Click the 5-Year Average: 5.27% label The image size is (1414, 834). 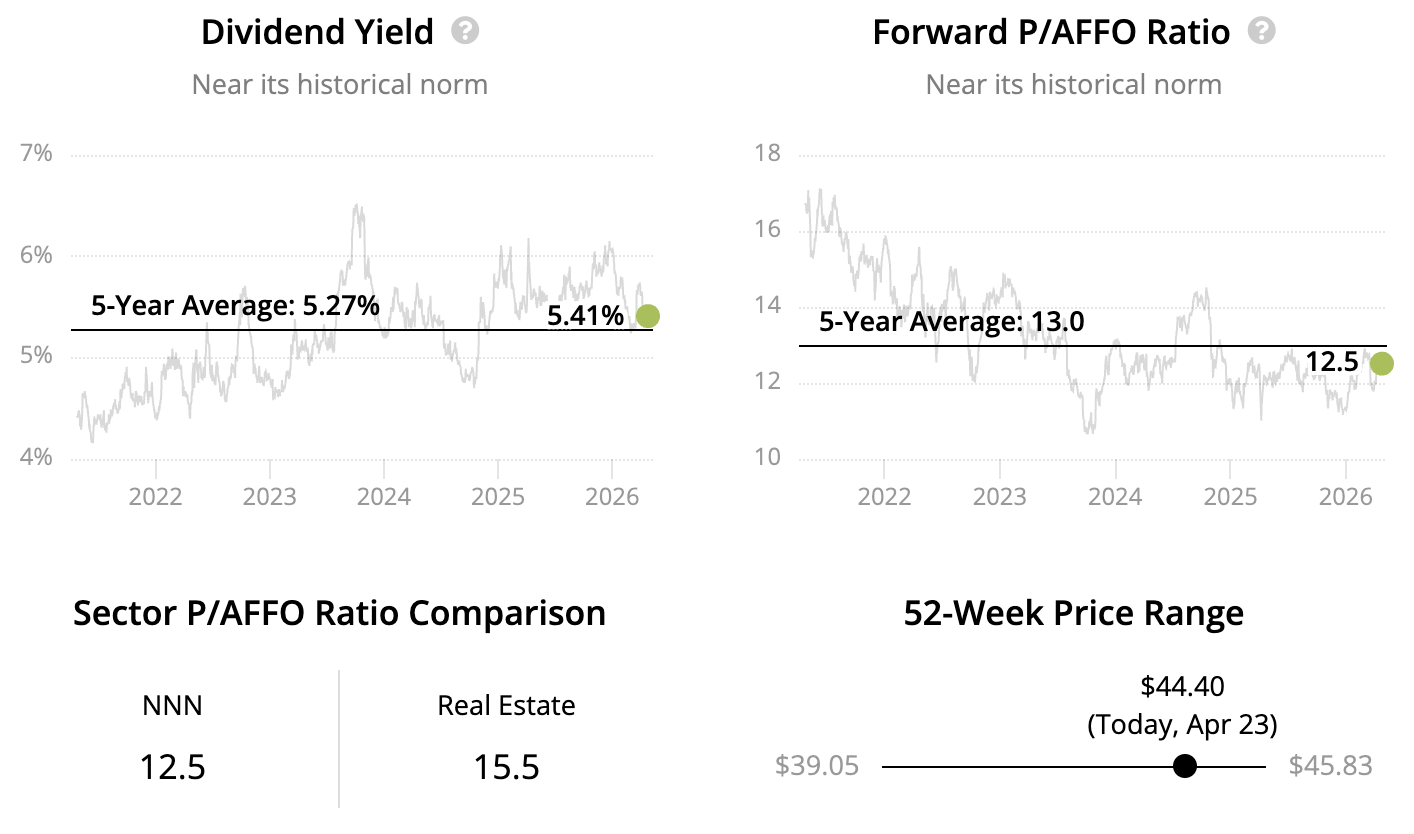(x=235, y=306)
